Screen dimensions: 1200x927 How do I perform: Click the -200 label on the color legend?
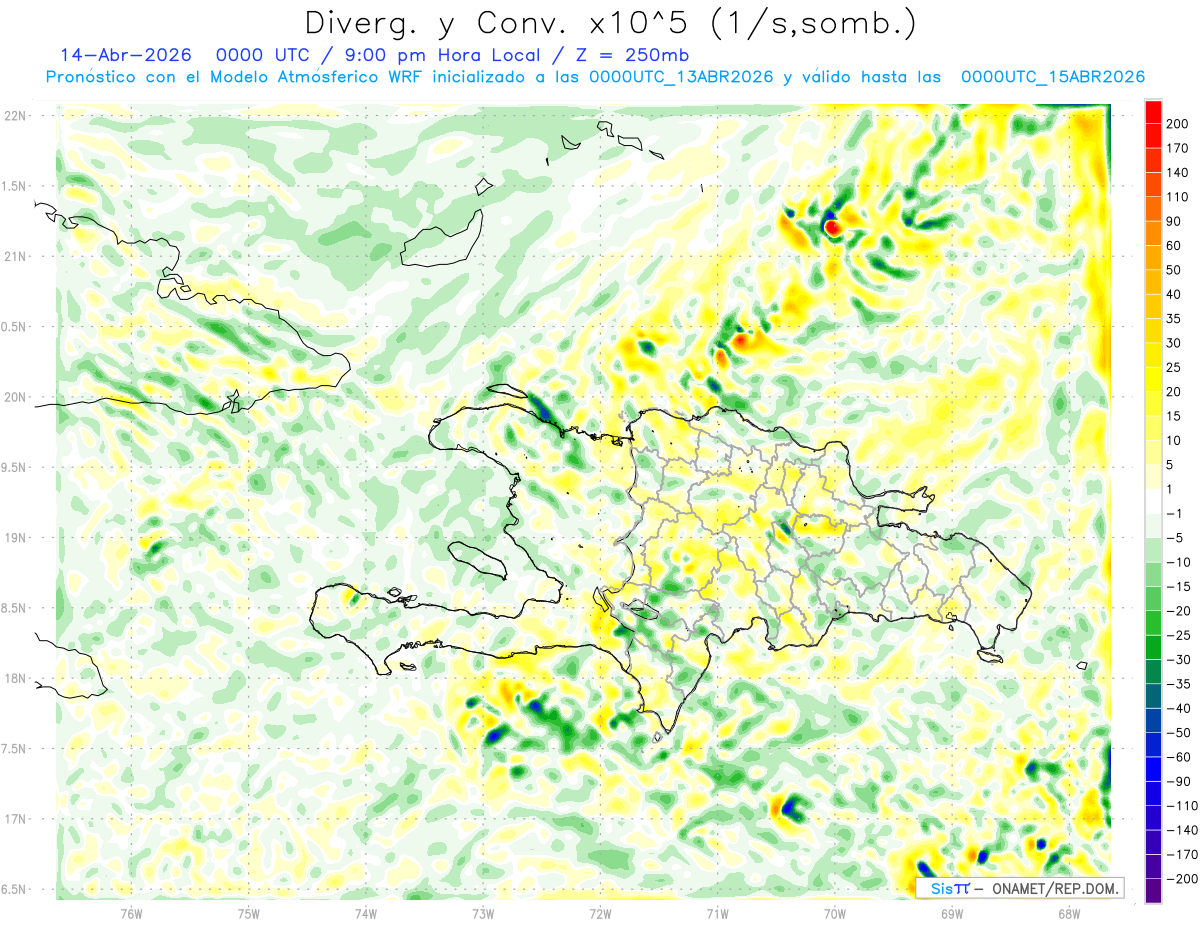click(1179, 878)
